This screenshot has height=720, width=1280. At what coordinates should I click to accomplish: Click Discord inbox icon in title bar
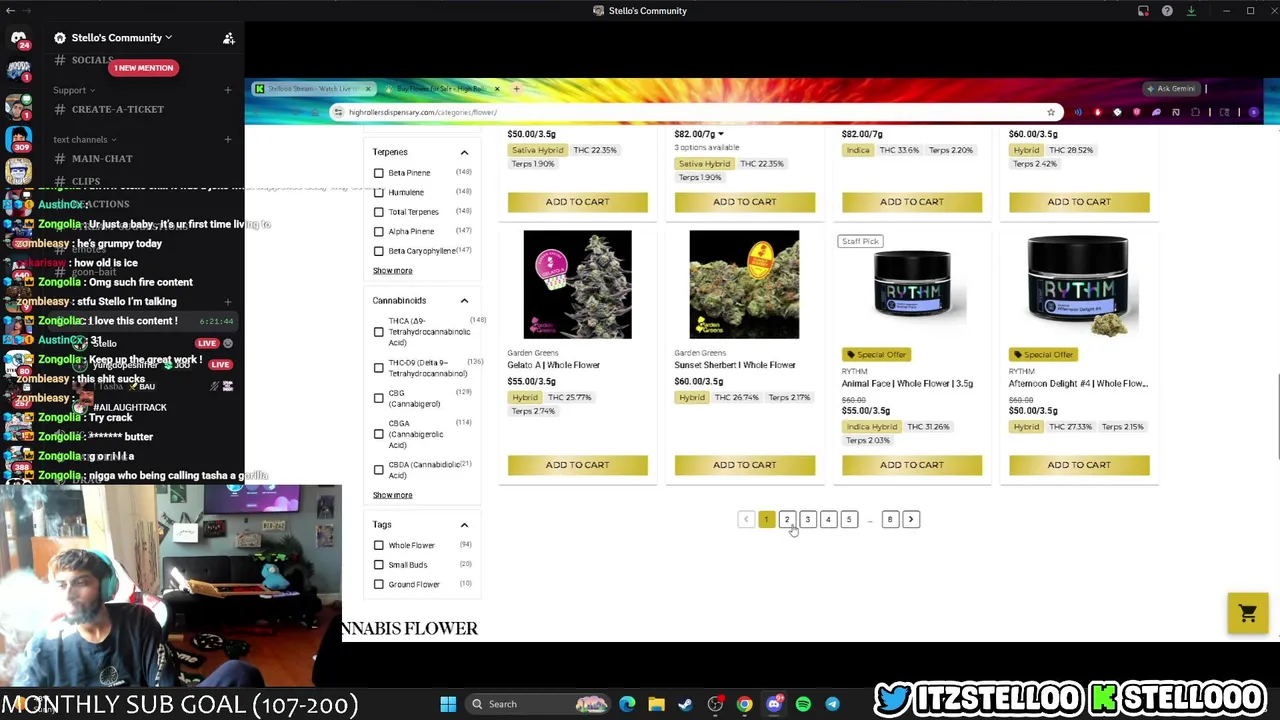click(1143, 11)
